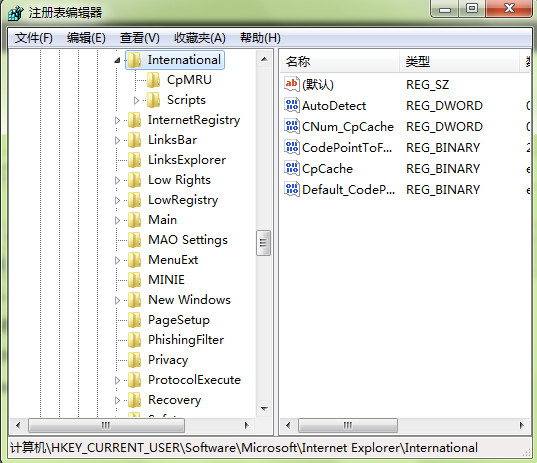Click the registry path in the status bar

[x=244, y=448]
